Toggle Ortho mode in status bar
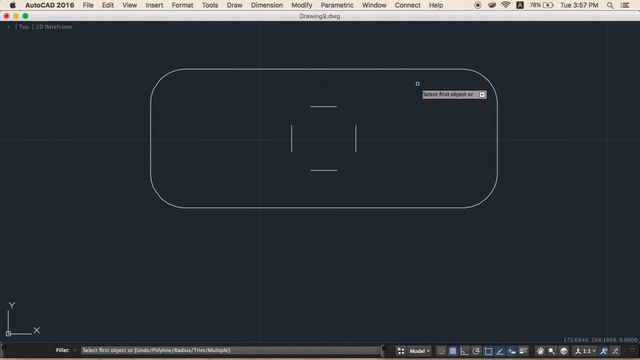Image resolution: width=640 pixels, height=360 pixels. coord(464,351)
